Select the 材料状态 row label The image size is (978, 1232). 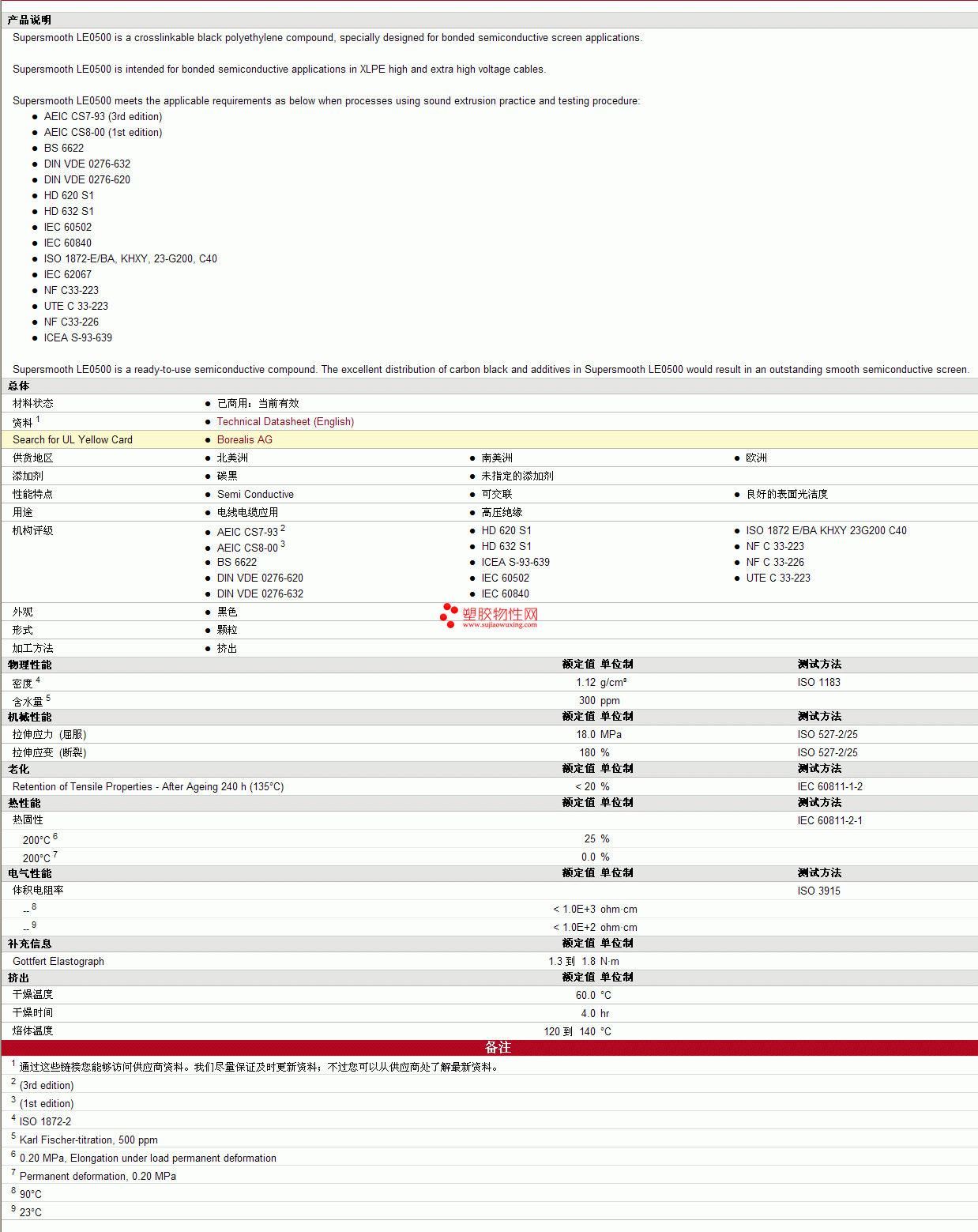tap(33, 404)
